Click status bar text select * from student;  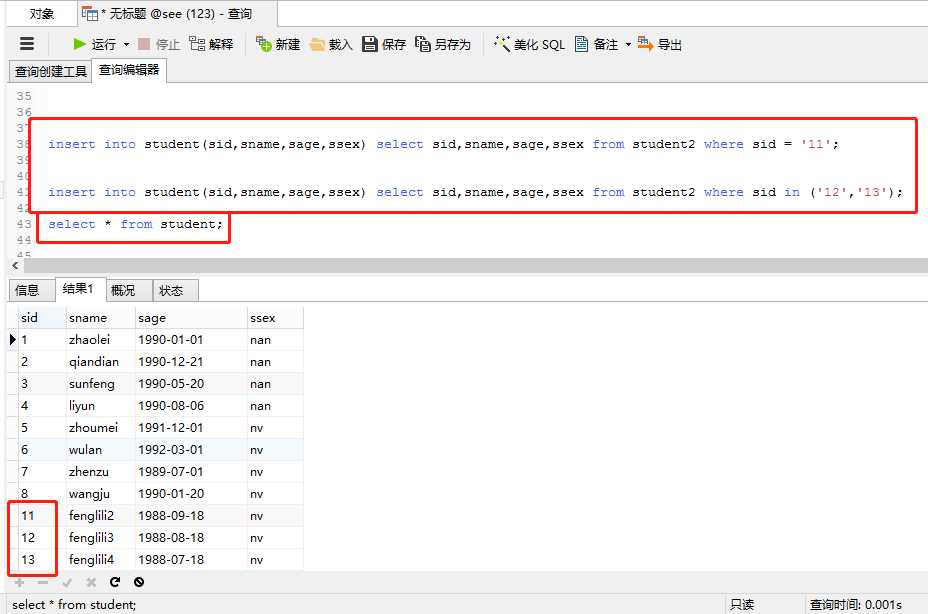74,605
